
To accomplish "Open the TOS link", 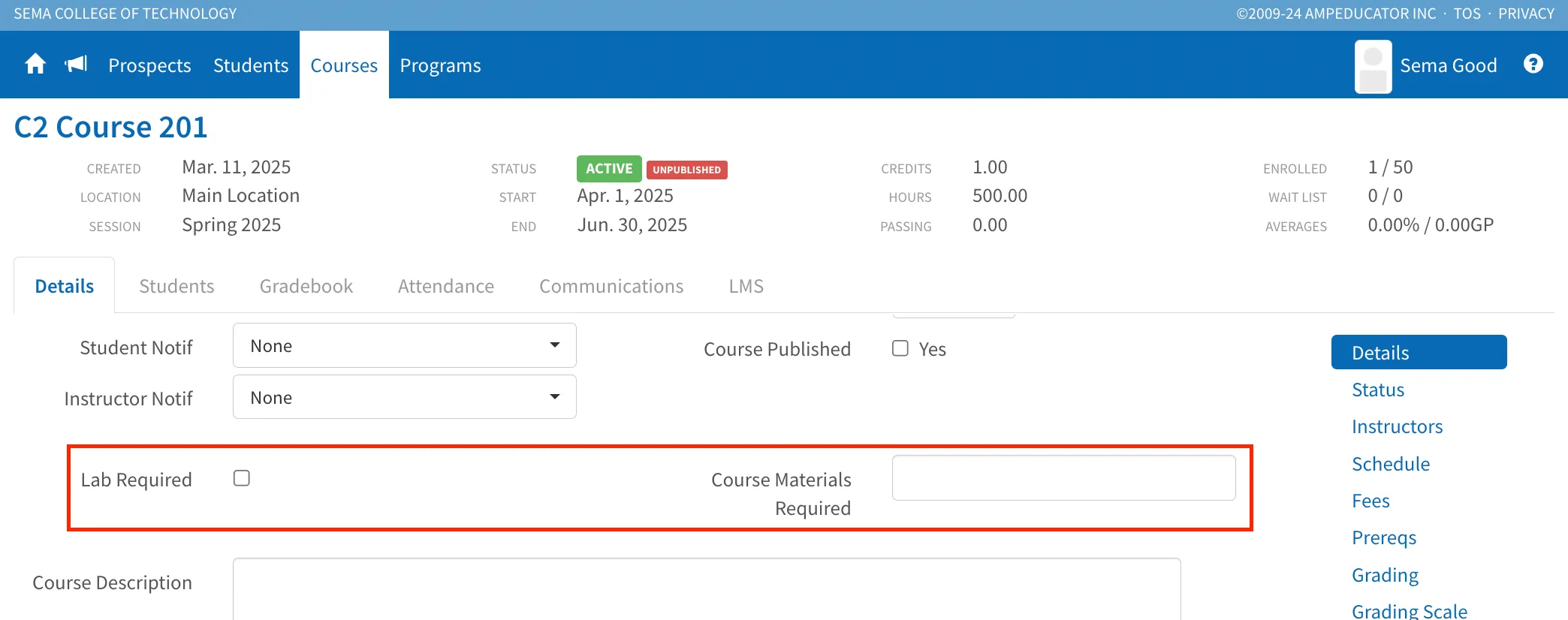I will pyautogui.click(x=1467, y=14).
